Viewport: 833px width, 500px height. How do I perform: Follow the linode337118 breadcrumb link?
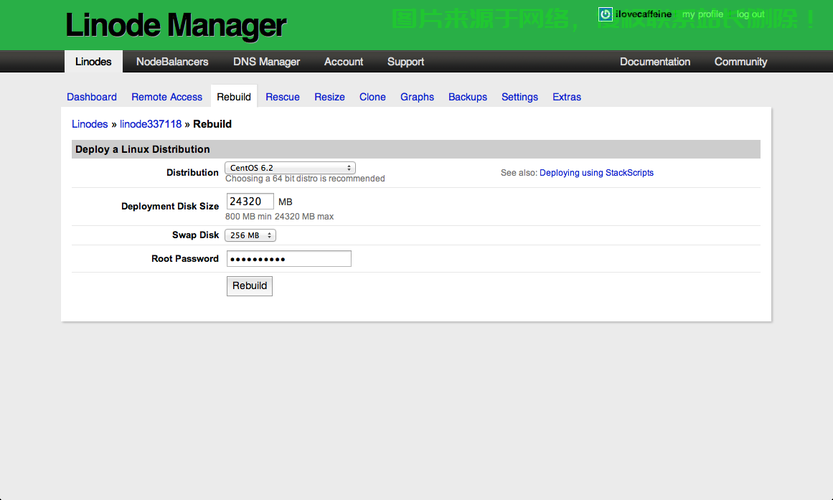pyautogui.click(x=150, y=124)
